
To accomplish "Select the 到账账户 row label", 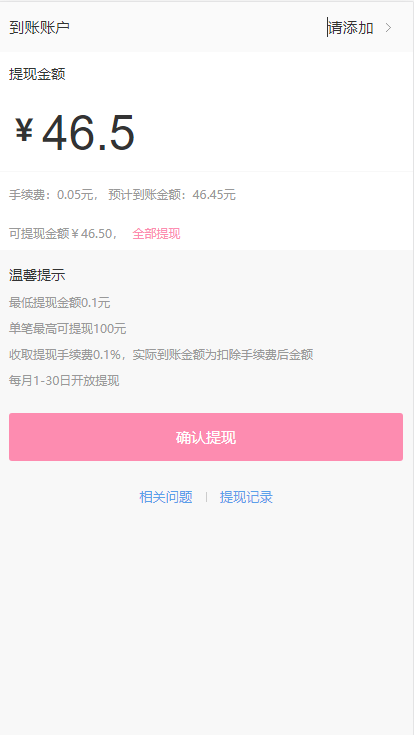I will (39, 28).
